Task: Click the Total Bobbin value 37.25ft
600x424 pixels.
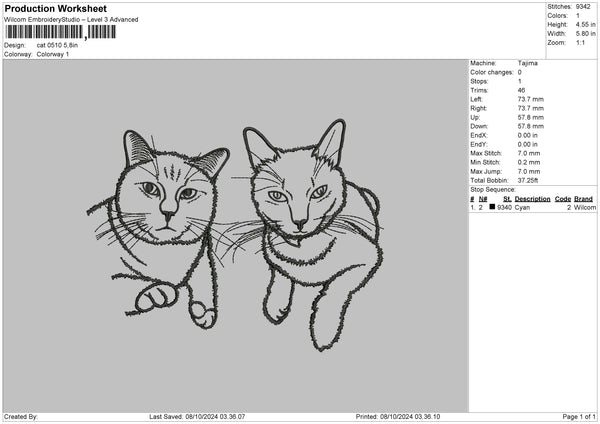Action: (x=528, y=181)
